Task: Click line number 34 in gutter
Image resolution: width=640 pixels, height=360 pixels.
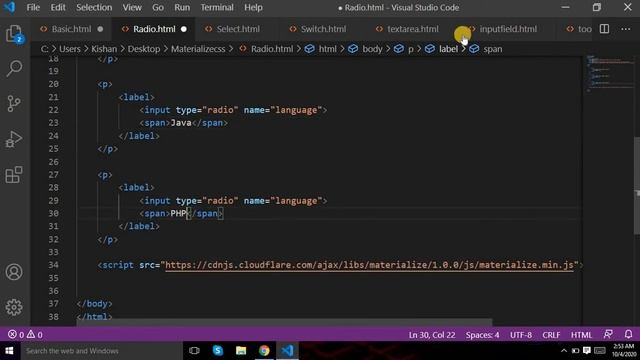Action: [53, 265]
